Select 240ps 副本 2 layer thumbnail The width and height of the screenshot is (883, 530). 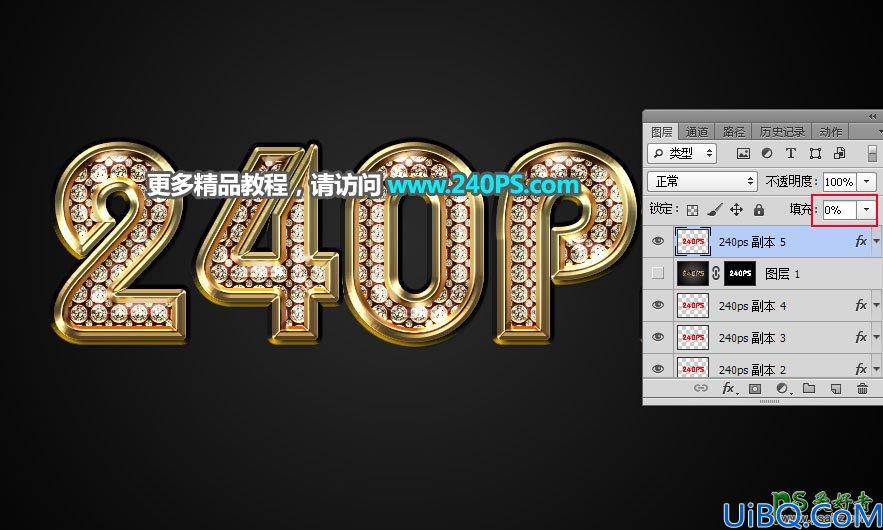tap(693, 367)
